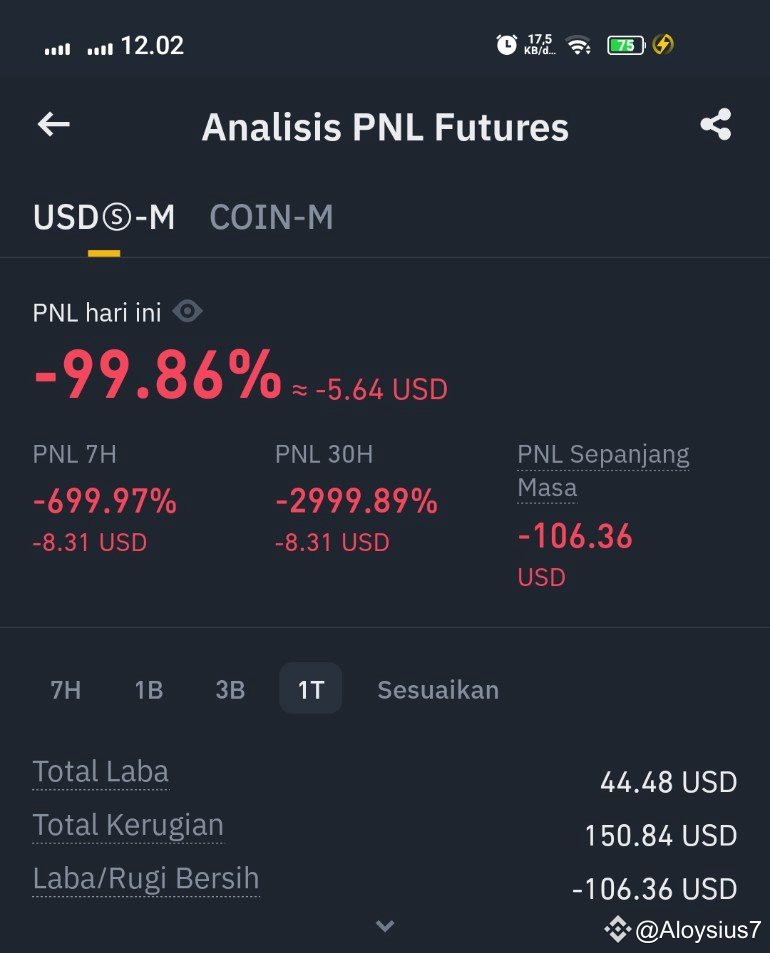Tap the Total Laba label info
Viewport: 770px width, 953px height.
coord(101,772)
